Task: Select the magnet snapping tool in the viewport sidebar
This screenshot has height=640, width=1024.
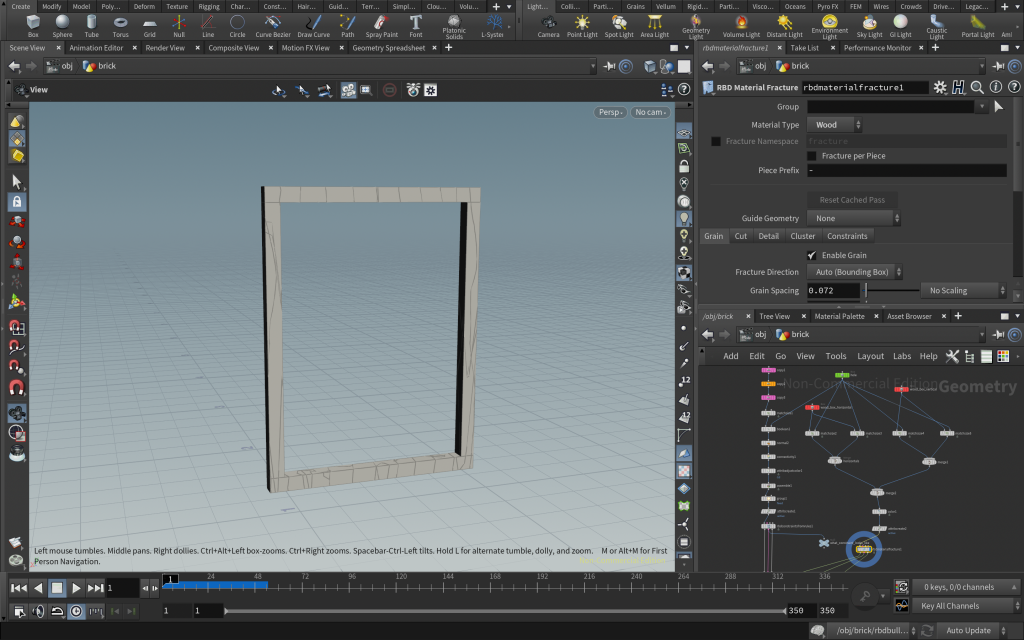Action: tap(17, 389)
